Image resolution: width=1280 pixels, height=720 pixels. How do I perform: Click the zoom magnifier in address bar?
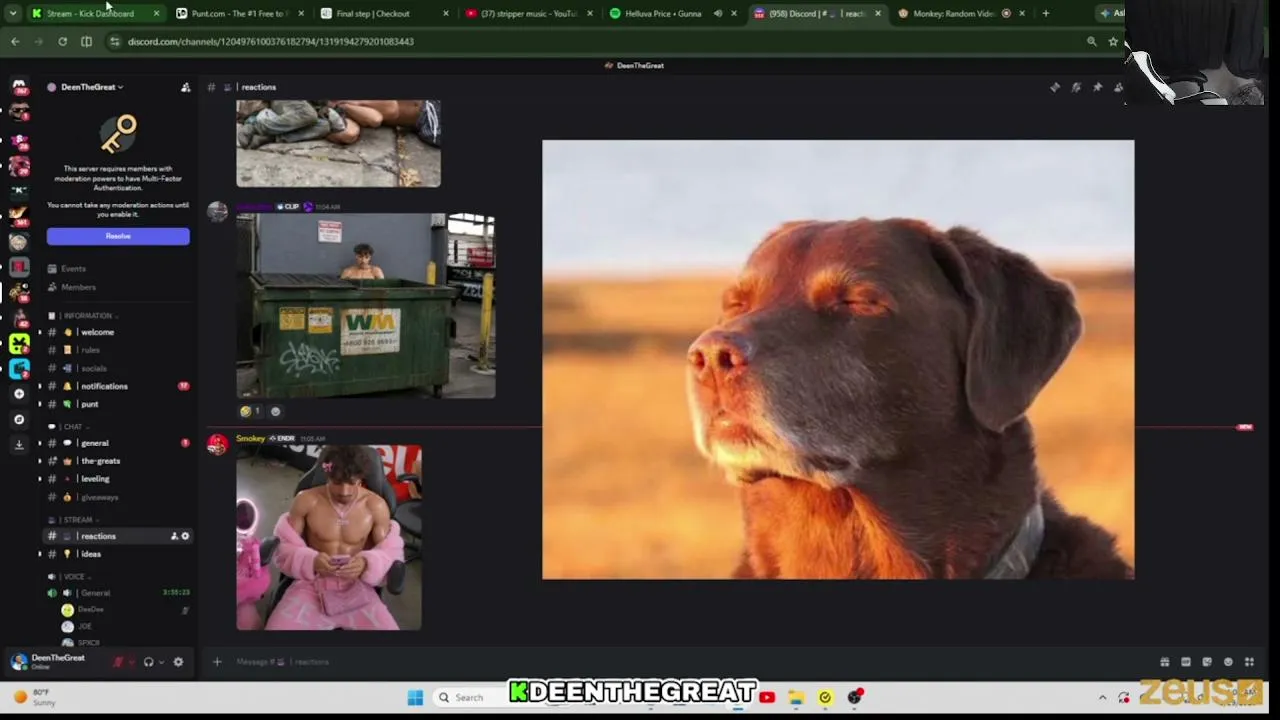(x=1092, y=41)
